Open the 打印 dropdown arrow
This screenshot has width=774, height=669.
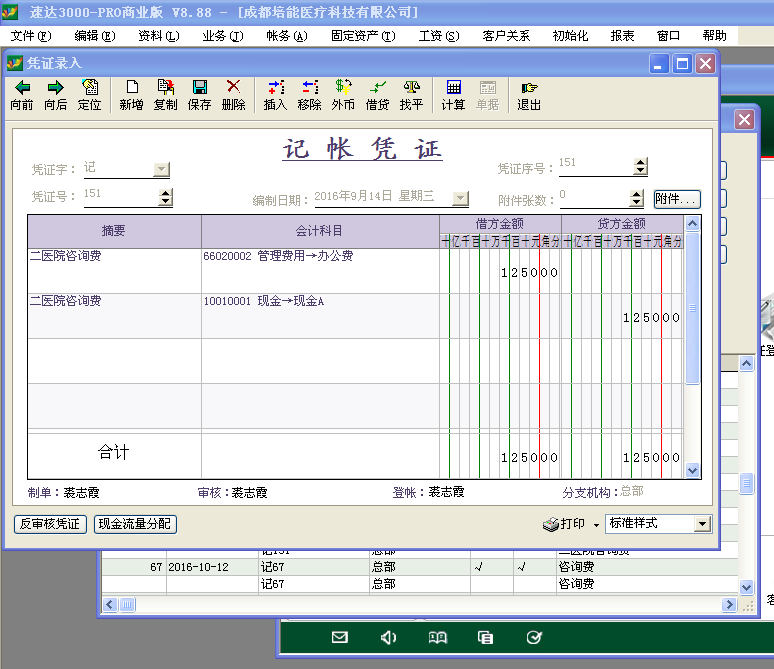[x=596, y=525]
